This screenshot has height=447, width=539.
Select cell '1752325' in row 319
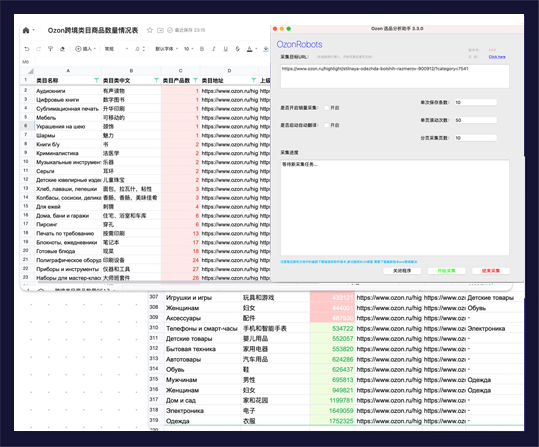[332, 421]
